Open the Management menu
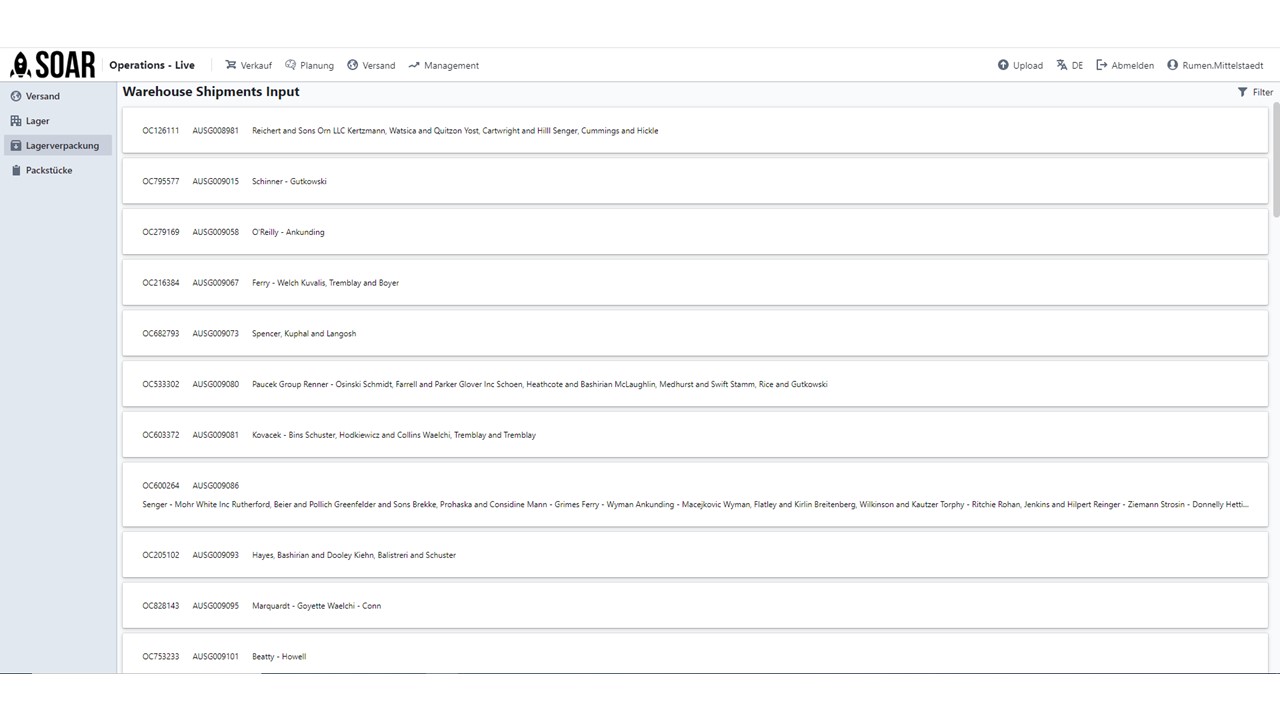The image size is (1280, 720). [443, 65]
